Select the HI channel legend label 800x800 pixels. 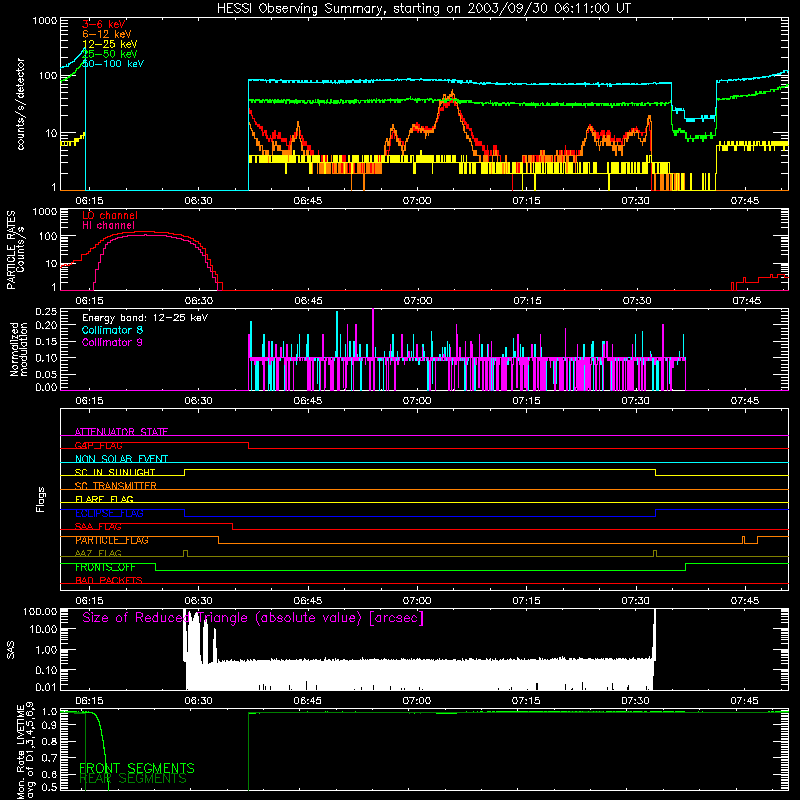pyautogui.click(x=109, y=225)
